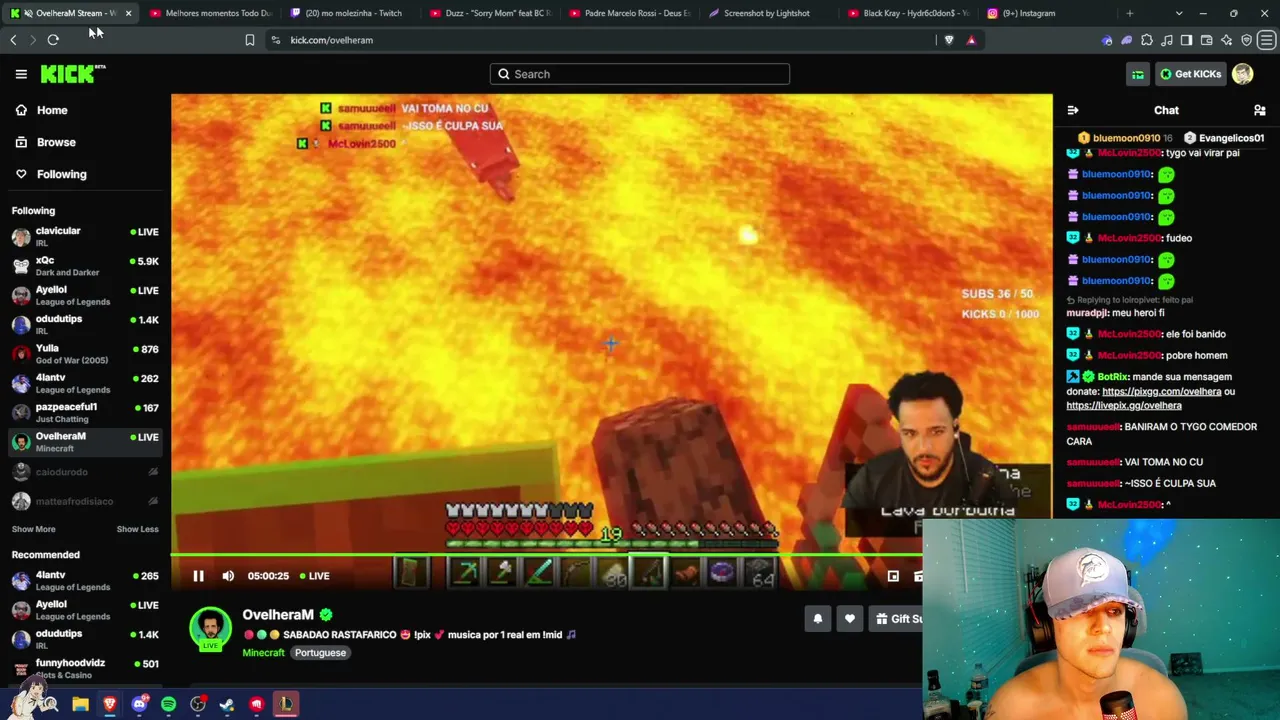Open funnyhoodvidz in Recommended list

[85, 668]
